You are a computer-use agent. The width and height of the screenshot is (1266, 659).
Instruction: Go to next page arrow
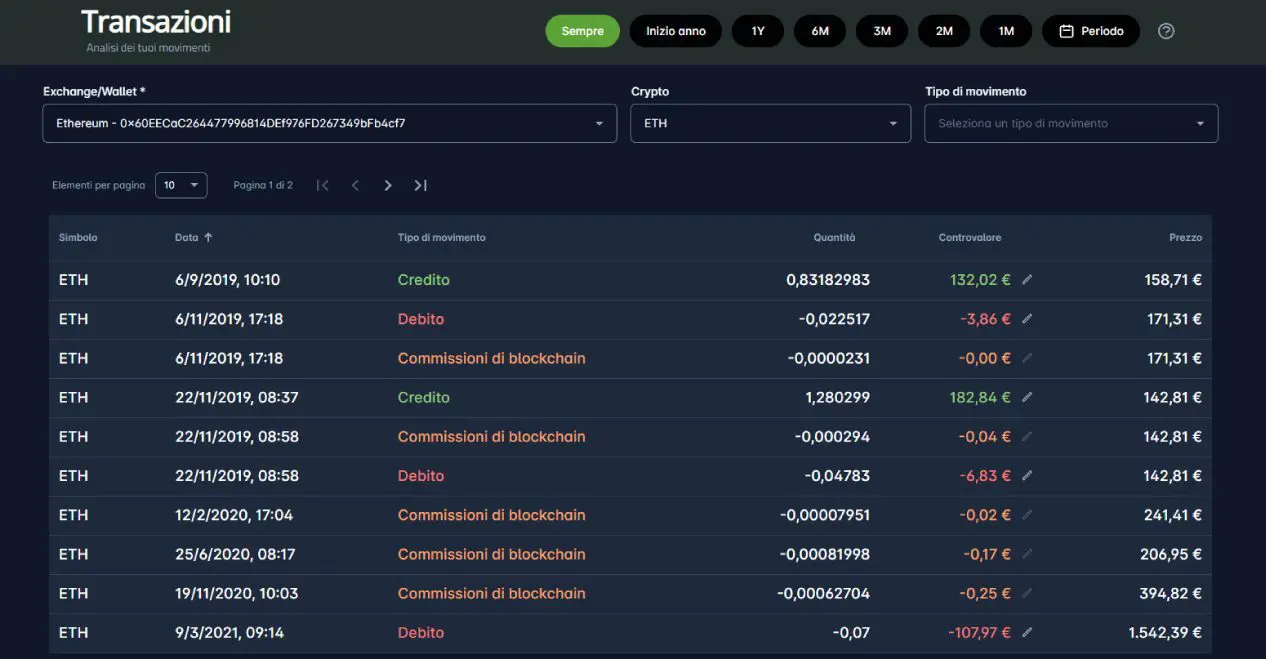388,185
